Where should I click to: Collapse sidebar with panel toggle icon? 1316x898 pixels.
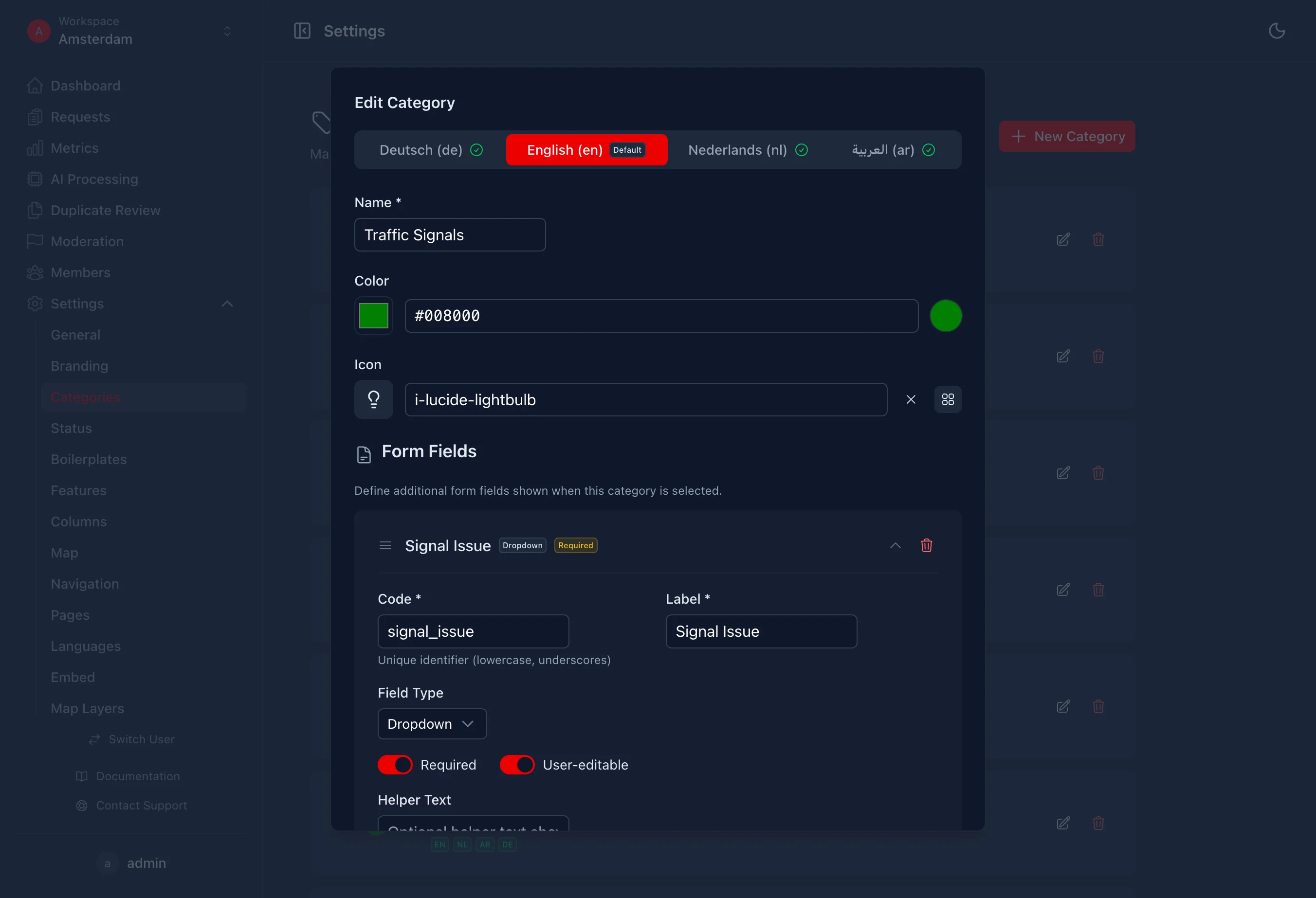tap(302, 31)
